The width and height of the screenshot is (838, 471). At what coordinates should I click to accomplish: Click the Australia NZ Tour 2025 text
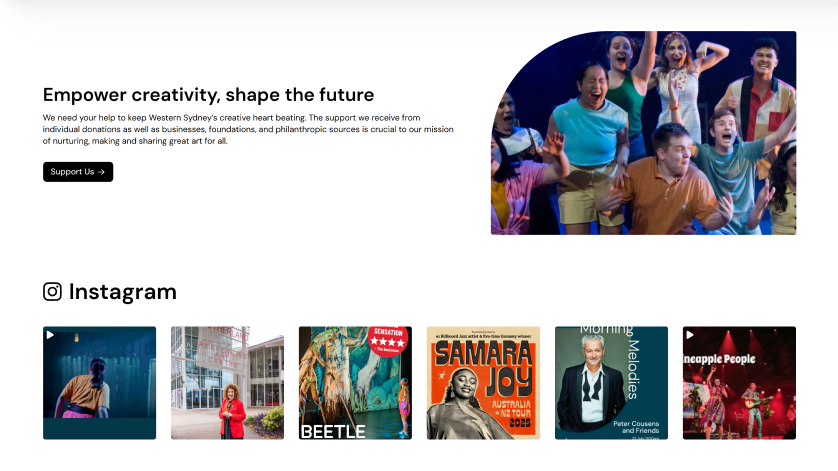[512, 413]
